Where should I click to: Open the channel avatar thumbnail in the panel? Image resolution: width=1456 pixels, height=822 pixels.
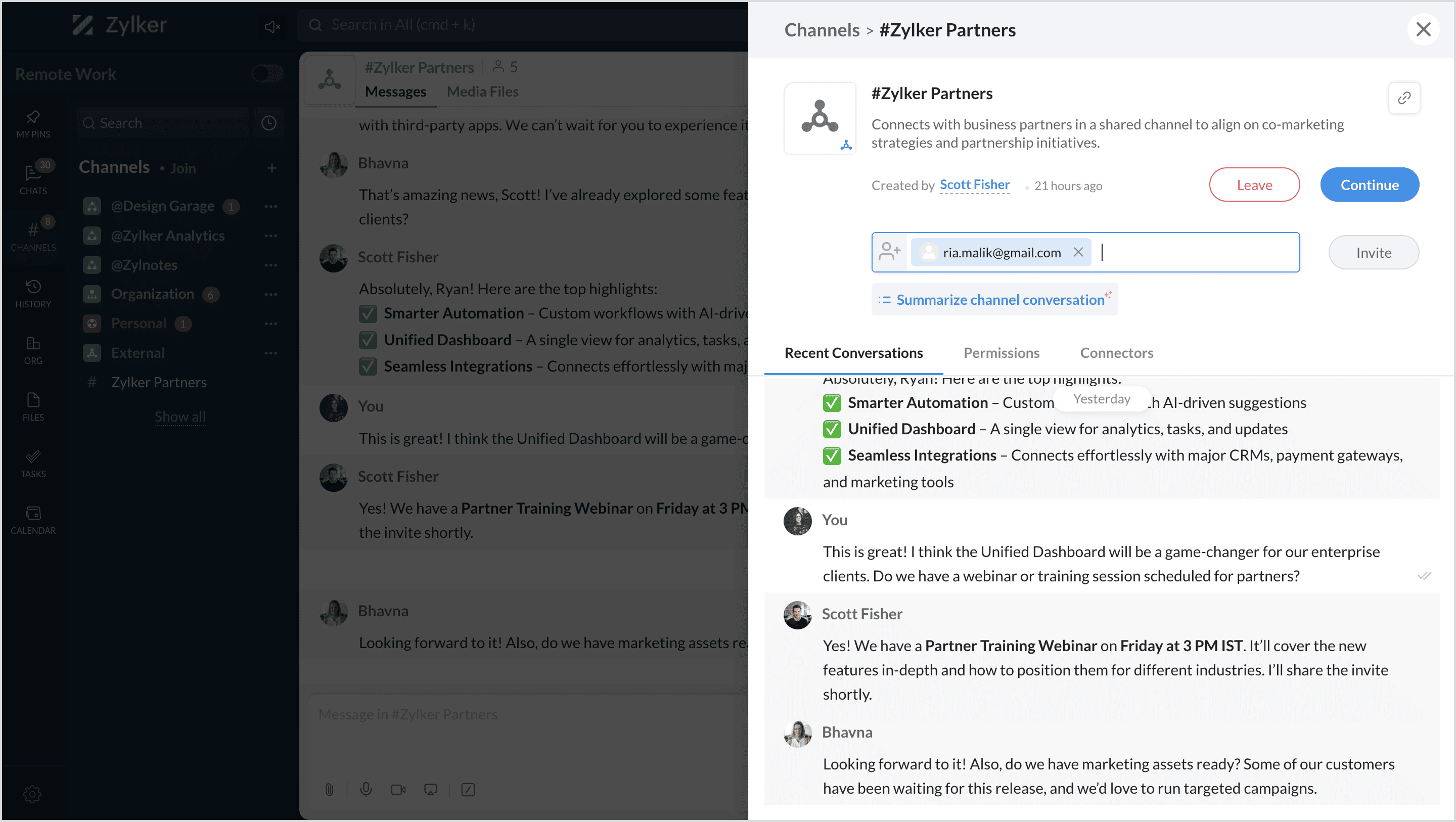pos(820,118)
